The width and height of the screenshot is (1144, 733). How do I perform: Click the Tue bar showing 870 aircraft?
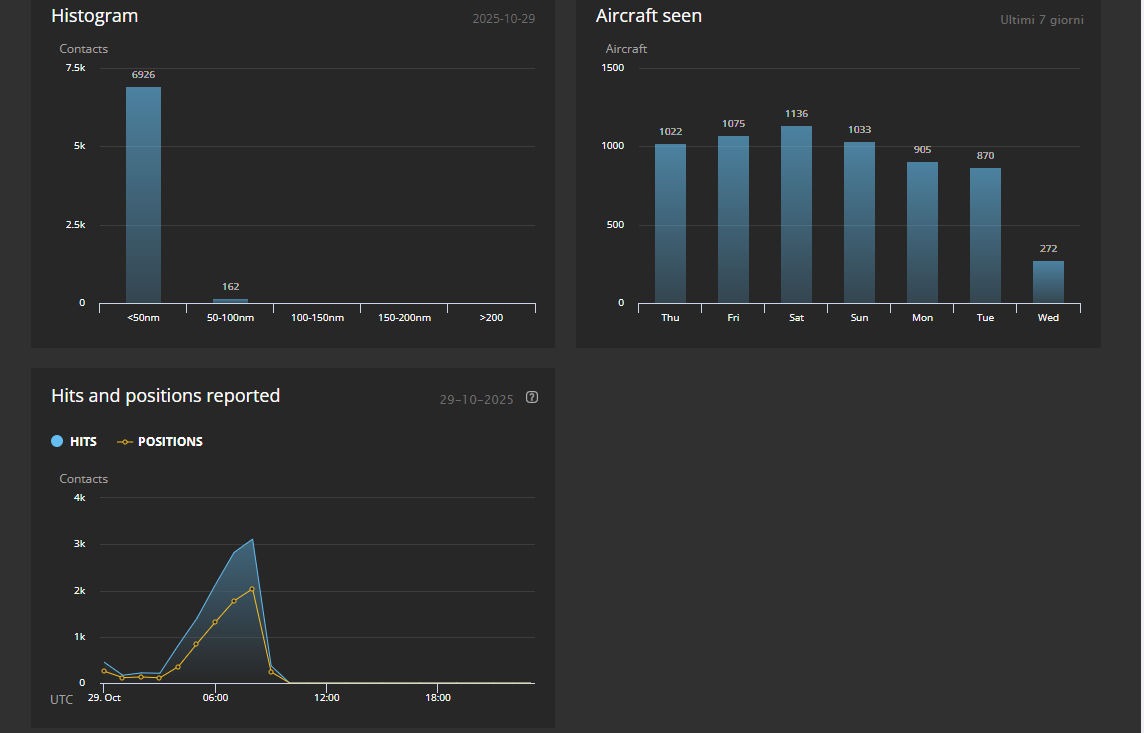985,235
